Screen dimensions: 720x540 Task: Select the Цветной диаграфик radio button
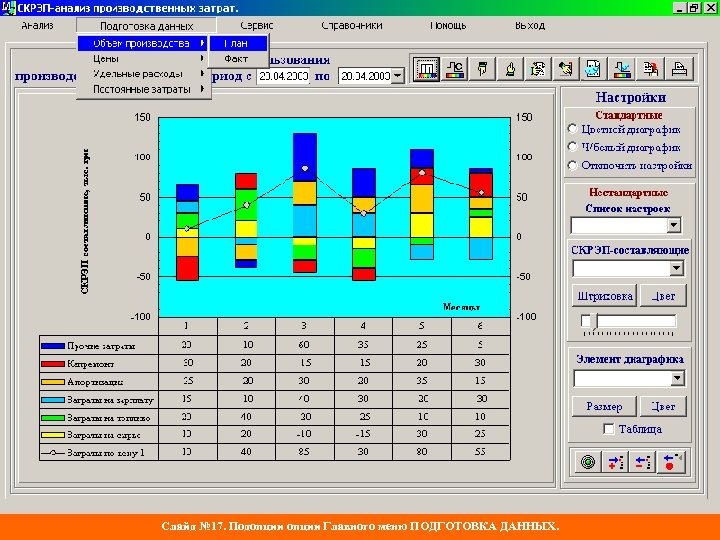(x=572, y=129)
